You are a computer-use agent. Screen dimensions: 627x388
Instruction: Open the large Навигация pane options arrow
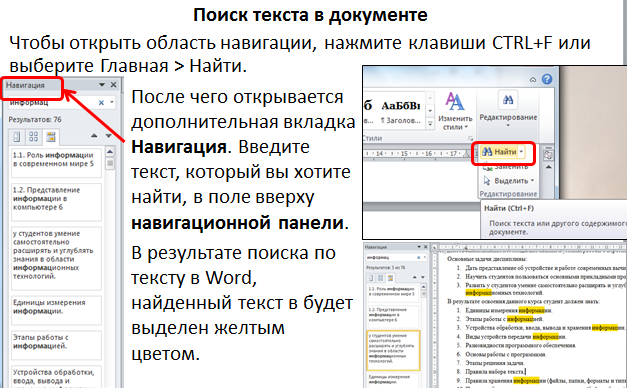(102, 85)
